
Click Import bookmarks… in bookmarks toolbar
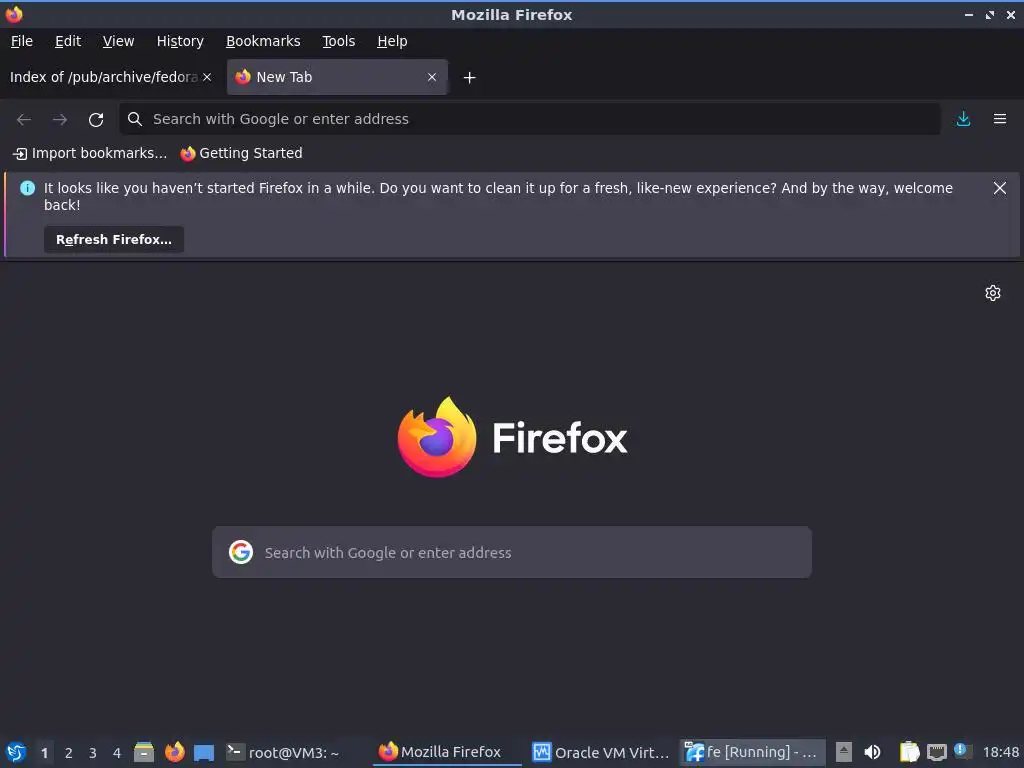click(x=90, y=153)
